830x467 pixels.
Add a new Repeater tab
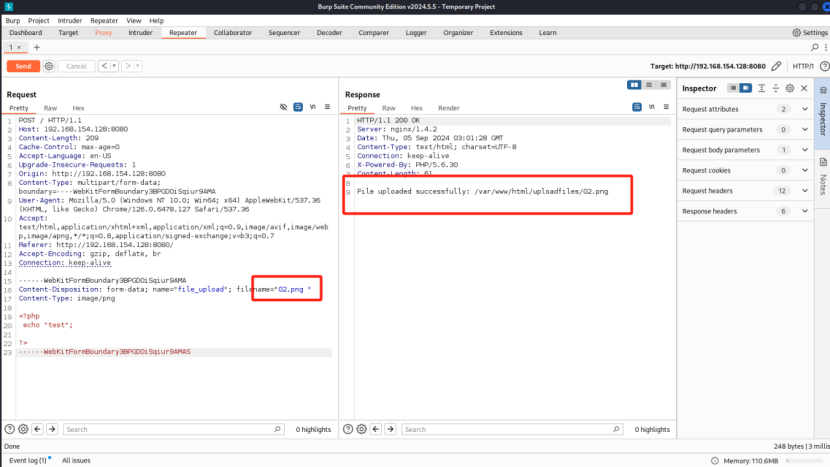tap(37, 48)
